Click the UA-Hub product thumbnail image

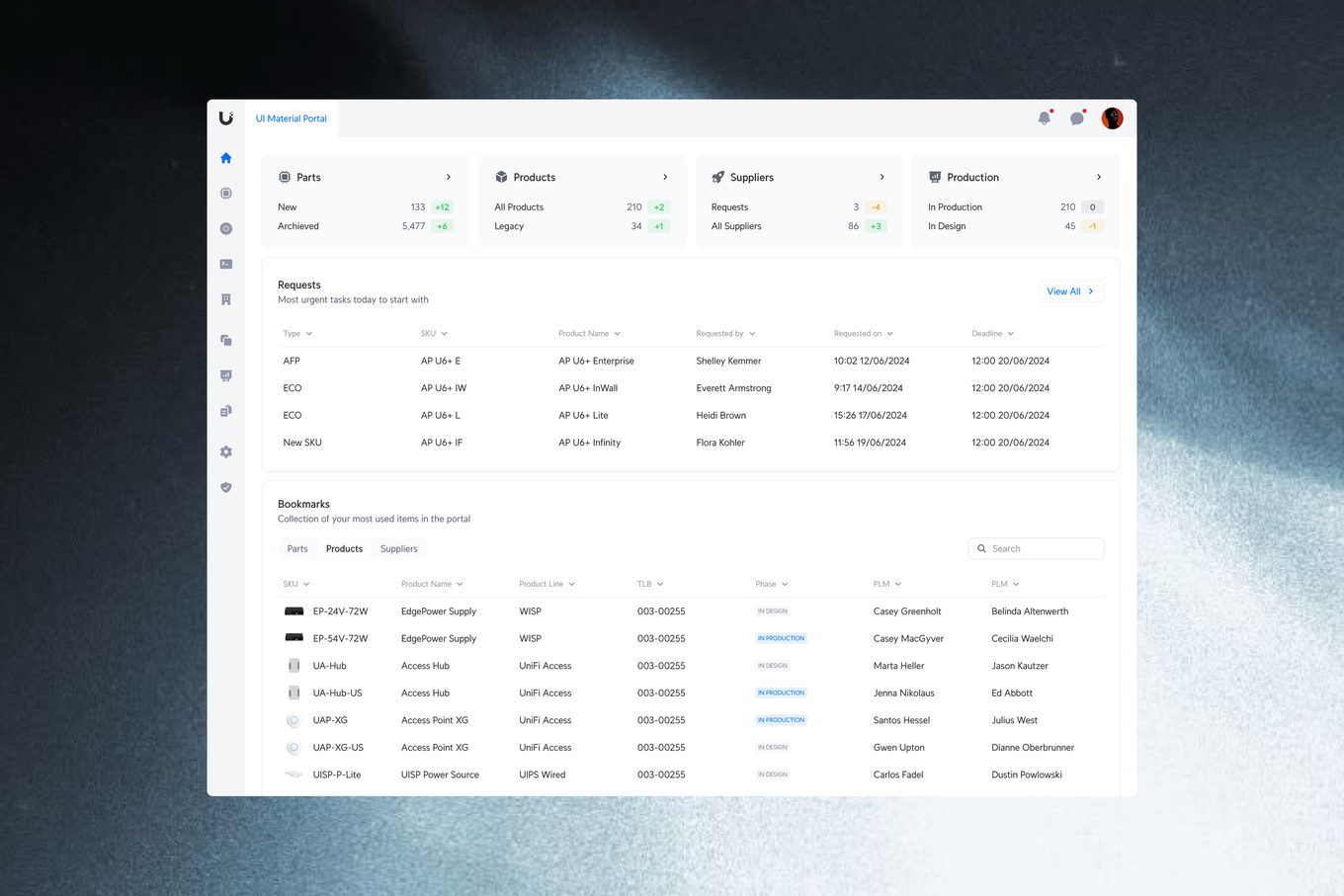click(294, 666)
